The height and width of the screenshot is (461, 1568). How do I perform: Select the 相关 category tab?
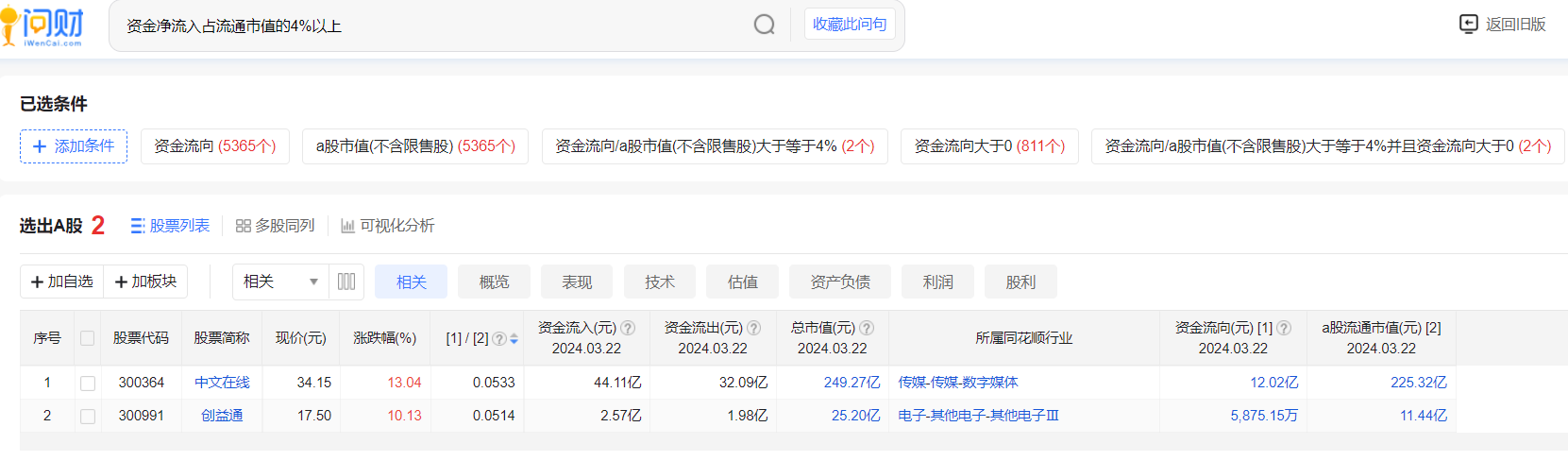pos(411,282)
